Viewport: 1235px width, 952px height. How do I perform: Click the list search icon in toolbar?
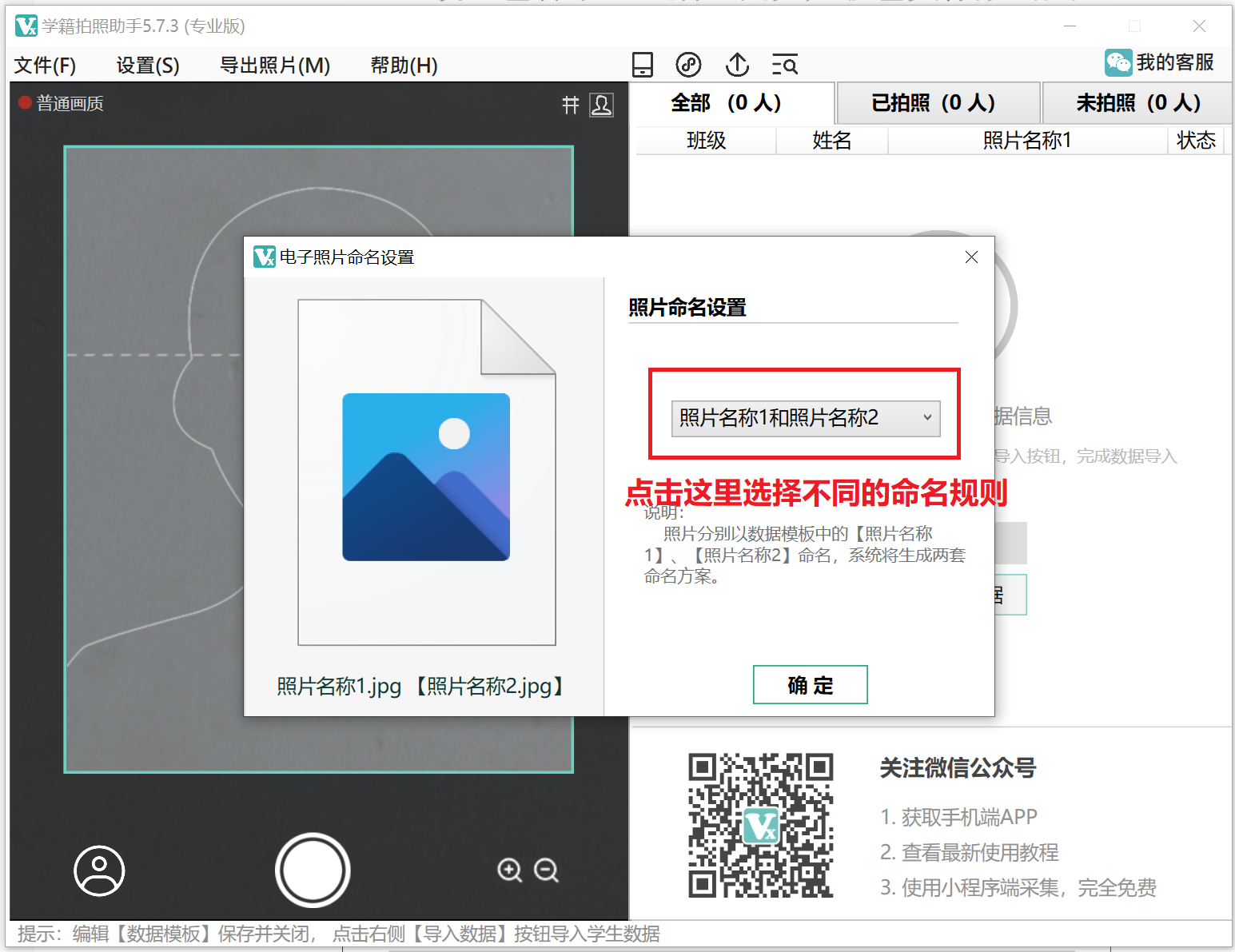[x=785, y=65]
